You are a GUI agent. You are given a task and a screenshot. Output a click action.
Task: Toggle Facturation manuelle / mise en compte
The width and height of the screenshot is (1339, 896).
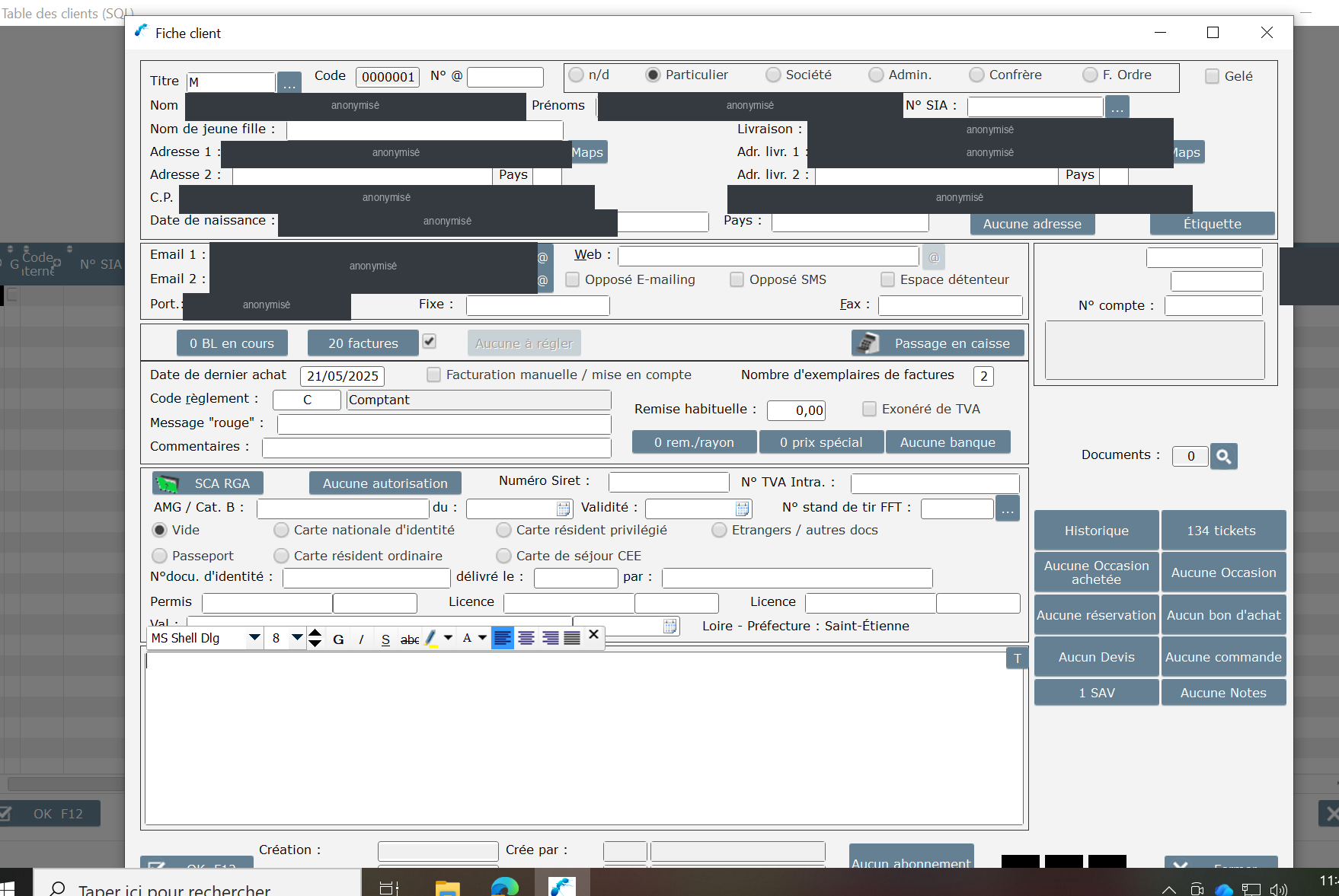coord(433,375)
